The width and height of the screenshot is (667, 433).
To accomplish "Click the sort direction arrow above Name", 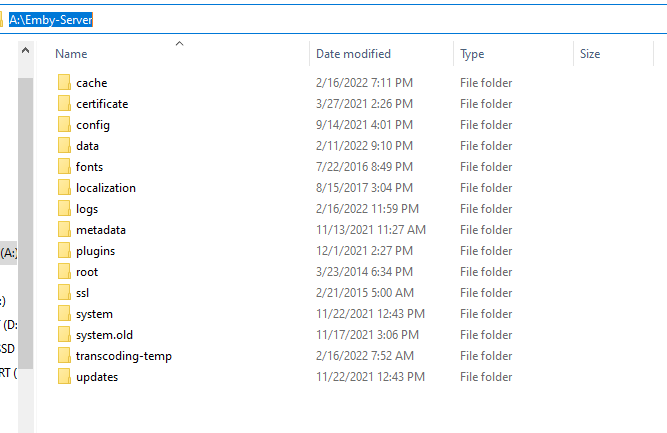I will (x=180, y=43).
